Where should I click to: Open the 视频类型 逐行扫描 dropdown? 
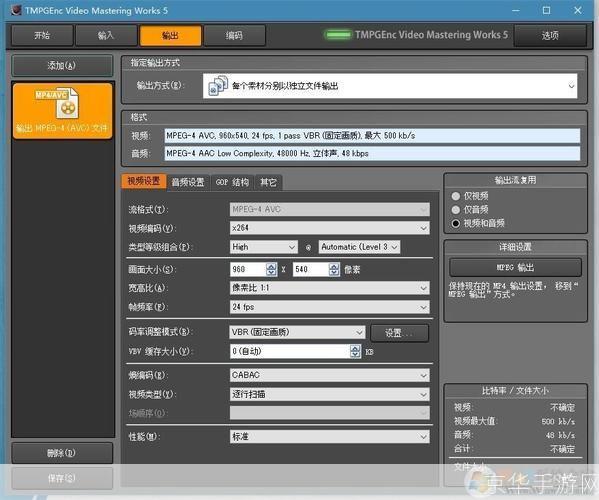click(329, 394)
